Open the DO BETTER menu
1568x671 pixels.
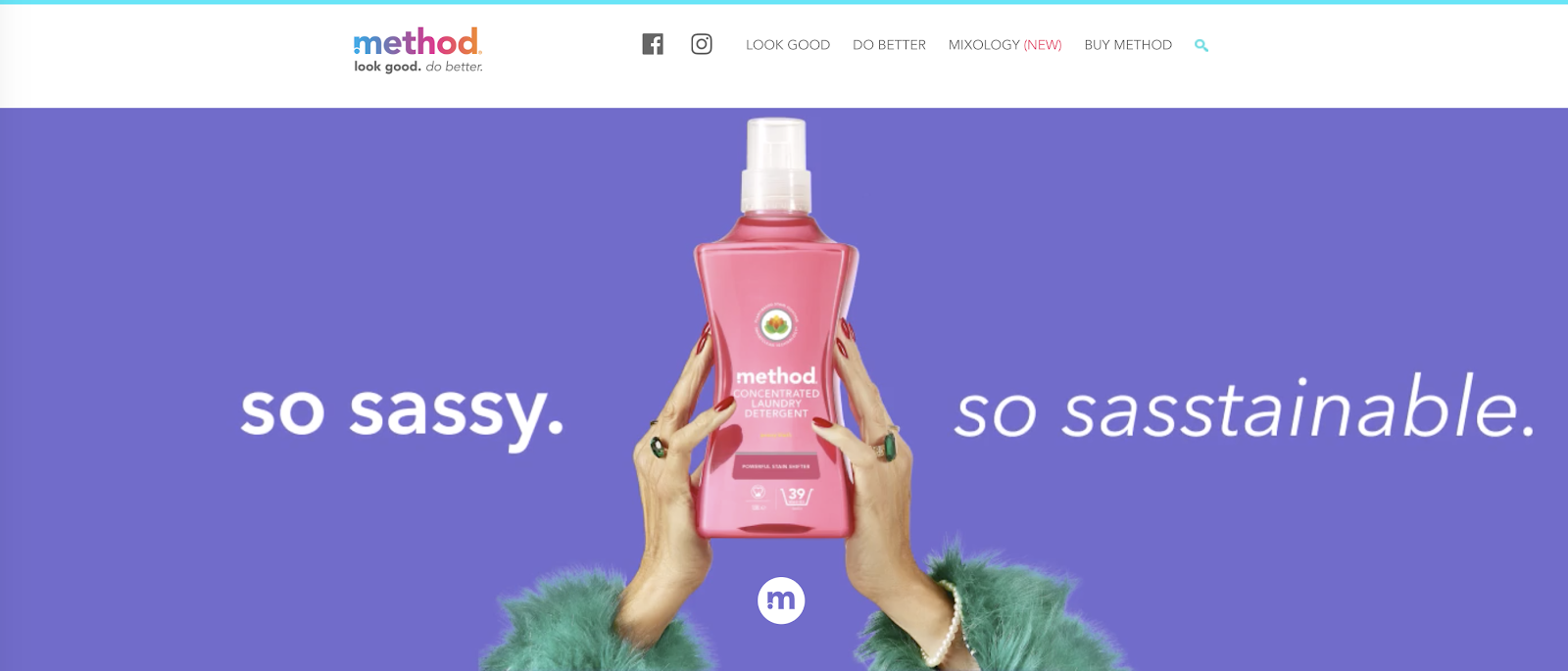tap(889, 45)
